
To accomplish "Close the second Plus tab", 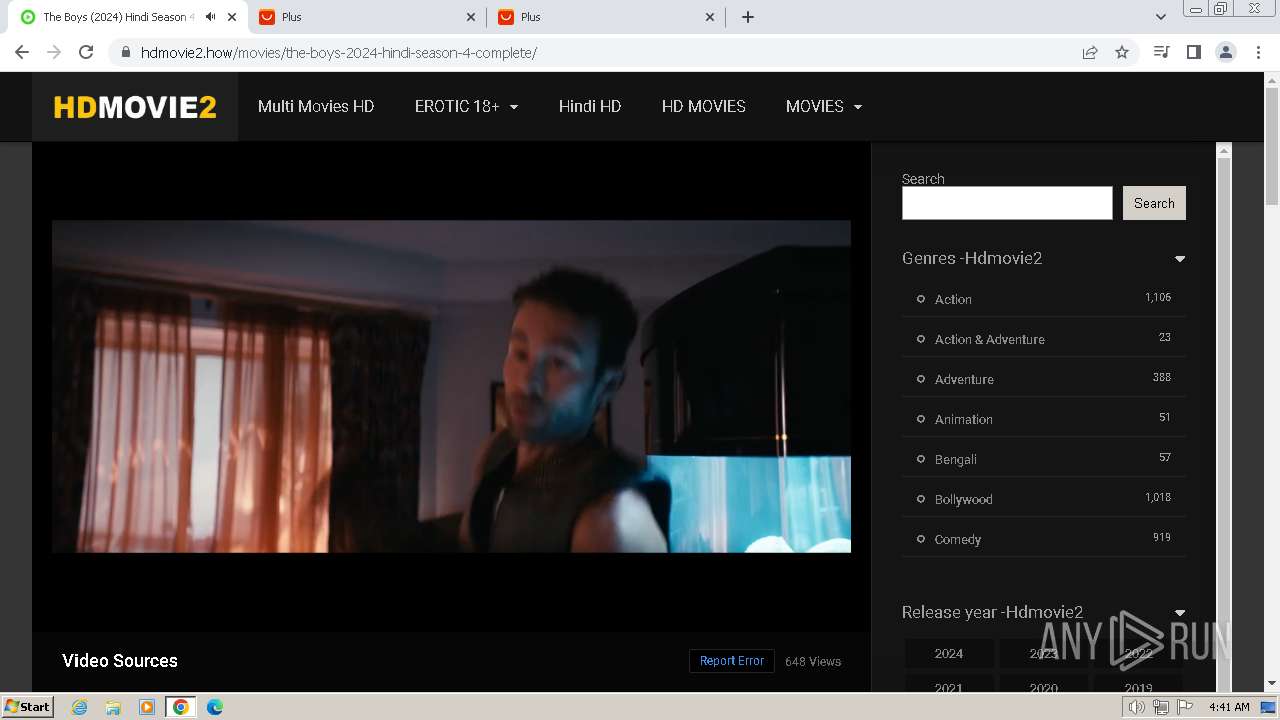I will [710, 17].
